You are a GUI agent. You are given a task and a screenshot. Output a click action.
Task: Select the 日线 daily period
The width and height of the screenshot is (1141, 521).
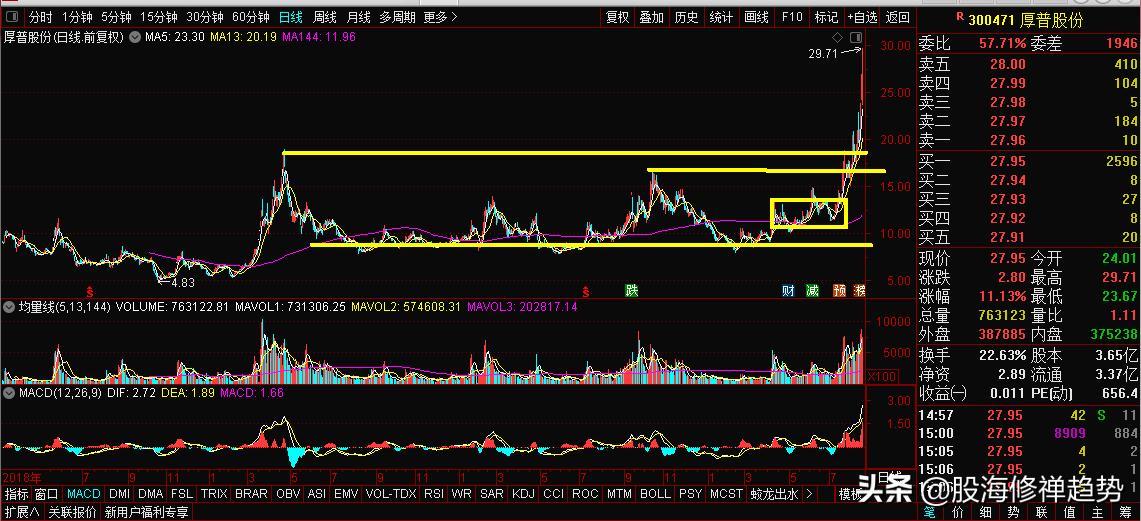tap(291, 17)
